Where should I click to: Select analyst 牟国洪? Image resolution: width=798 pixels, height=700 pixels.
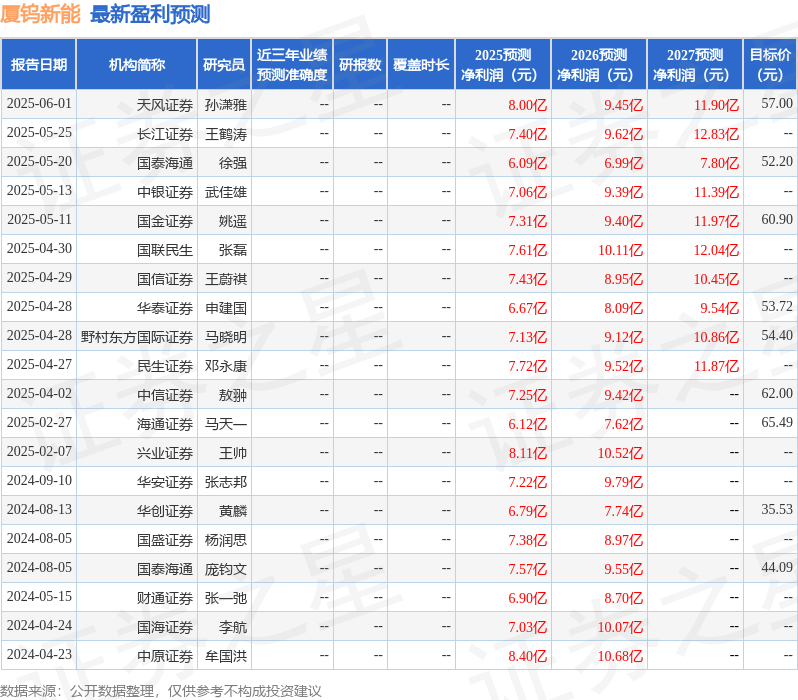tap(226, 656)
